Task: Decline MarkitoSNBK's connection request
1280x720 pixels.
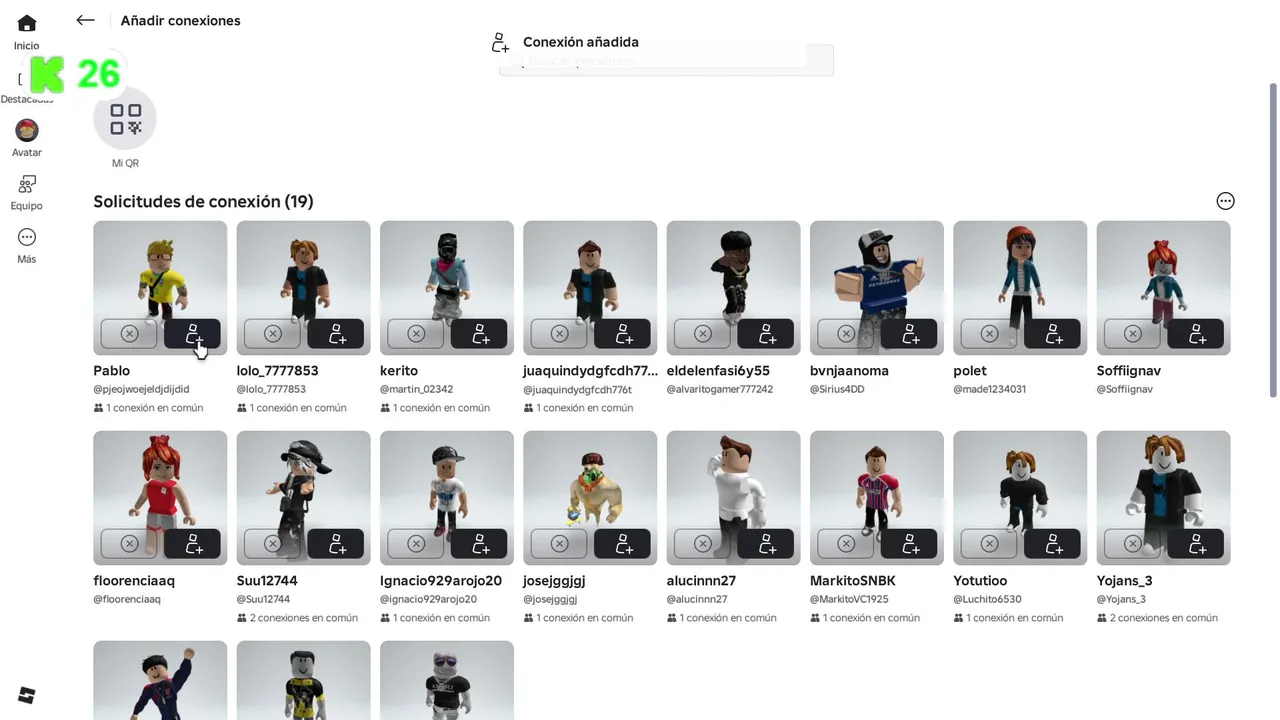Action: pos(846,543)
